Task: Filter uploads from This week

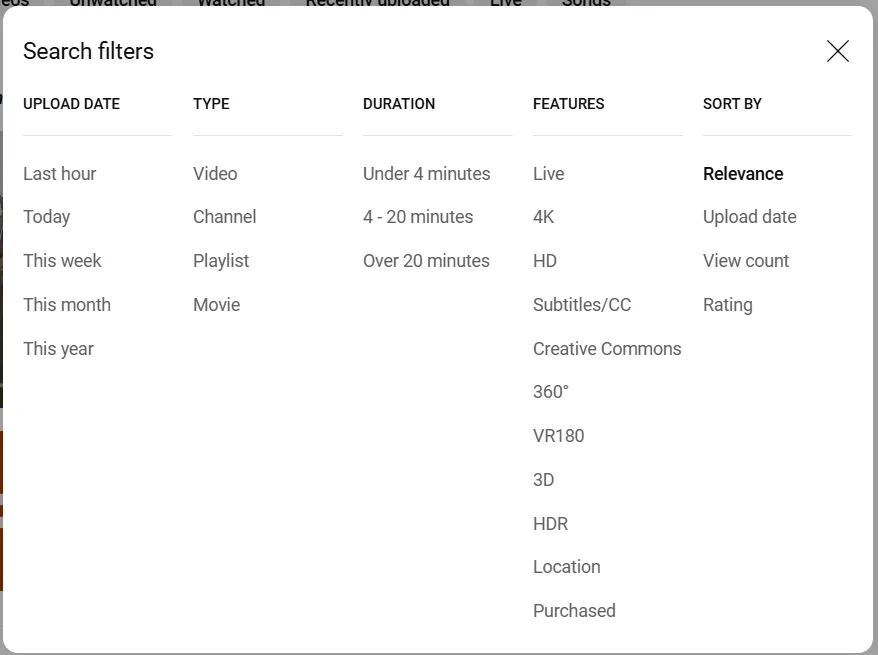Action: tap(62, 260)
